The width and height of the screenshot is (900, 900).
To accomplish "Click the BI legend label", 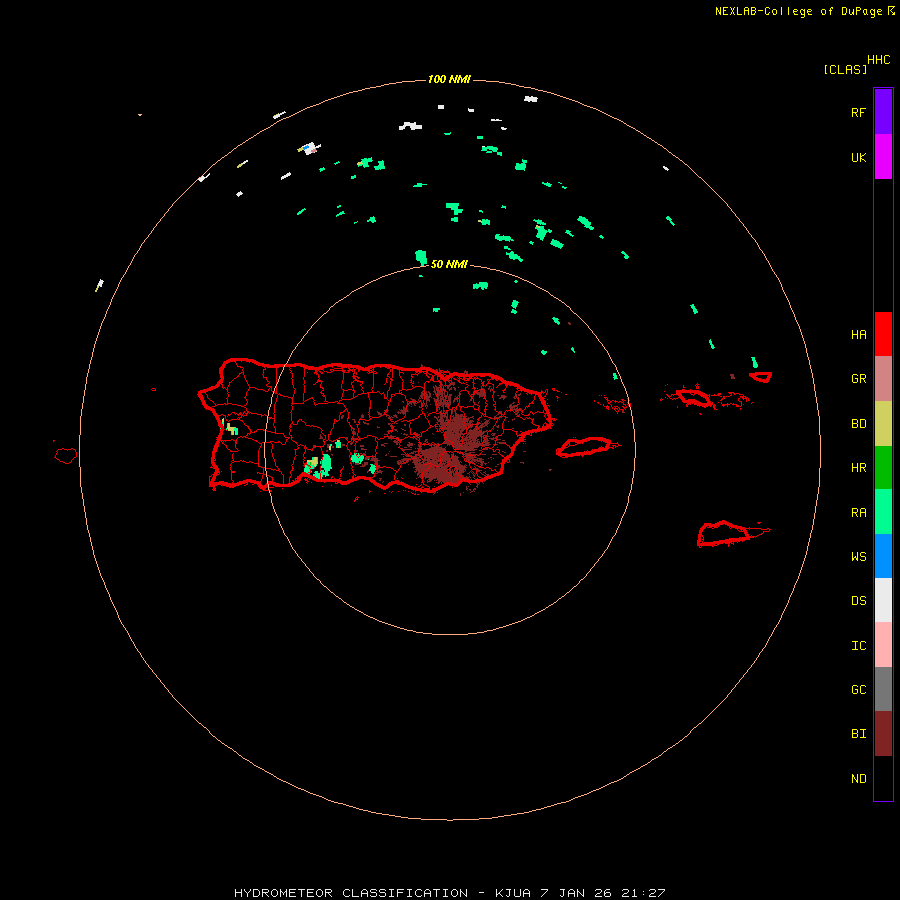I will [858, 734].
